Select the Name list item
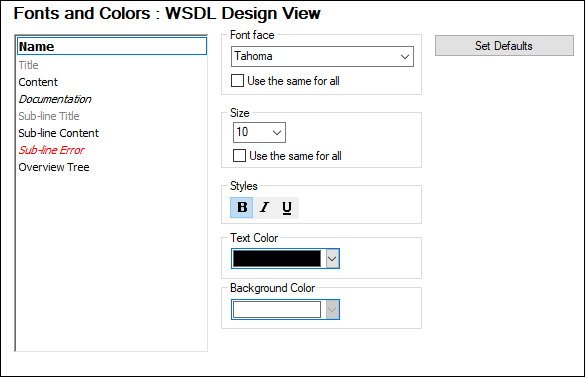The image size is (586, 378). (112, 46)
